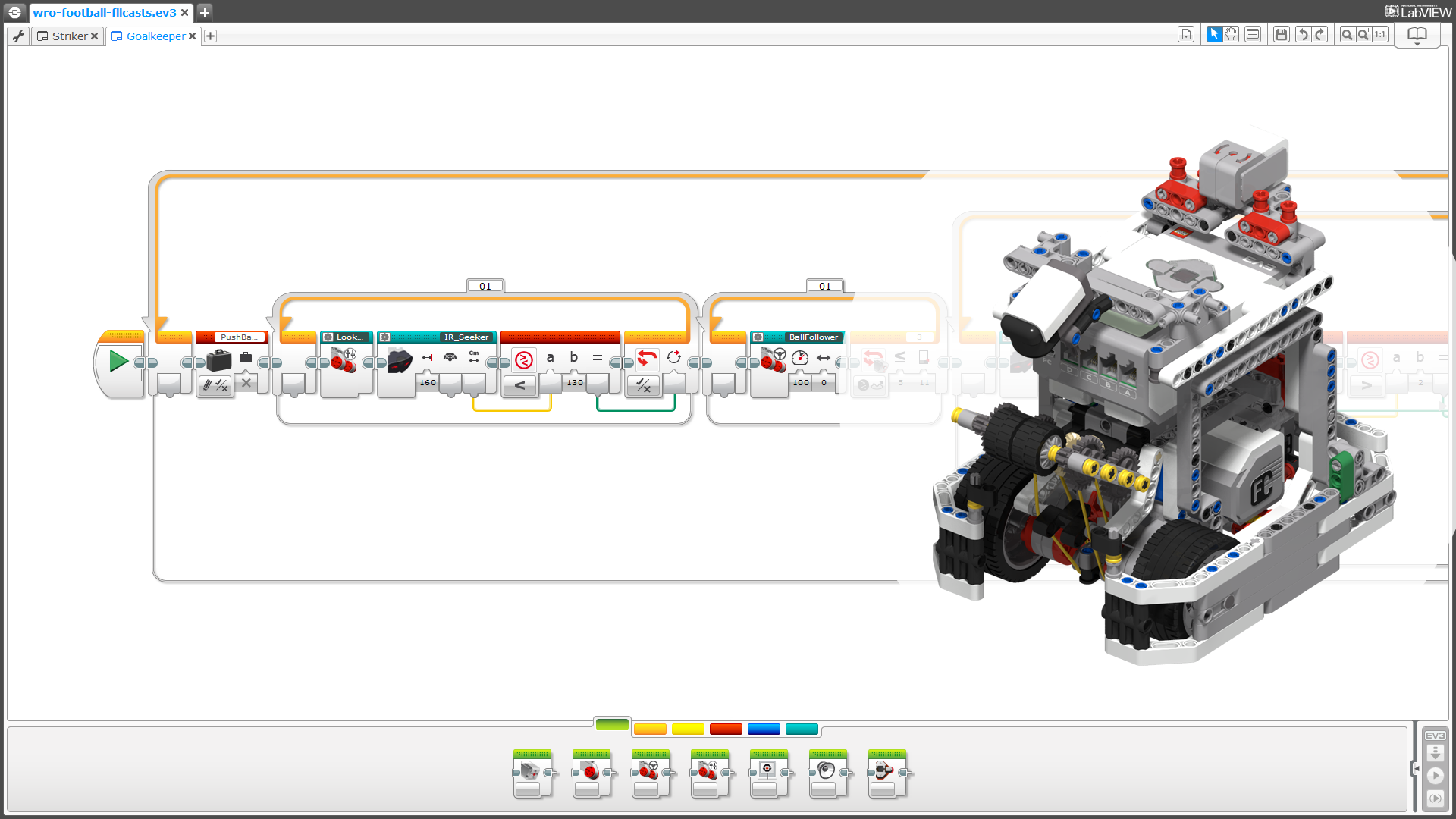Expand the EV3 hardware page panel
The image size is (1456, 819).
(x=1417, y=767)
